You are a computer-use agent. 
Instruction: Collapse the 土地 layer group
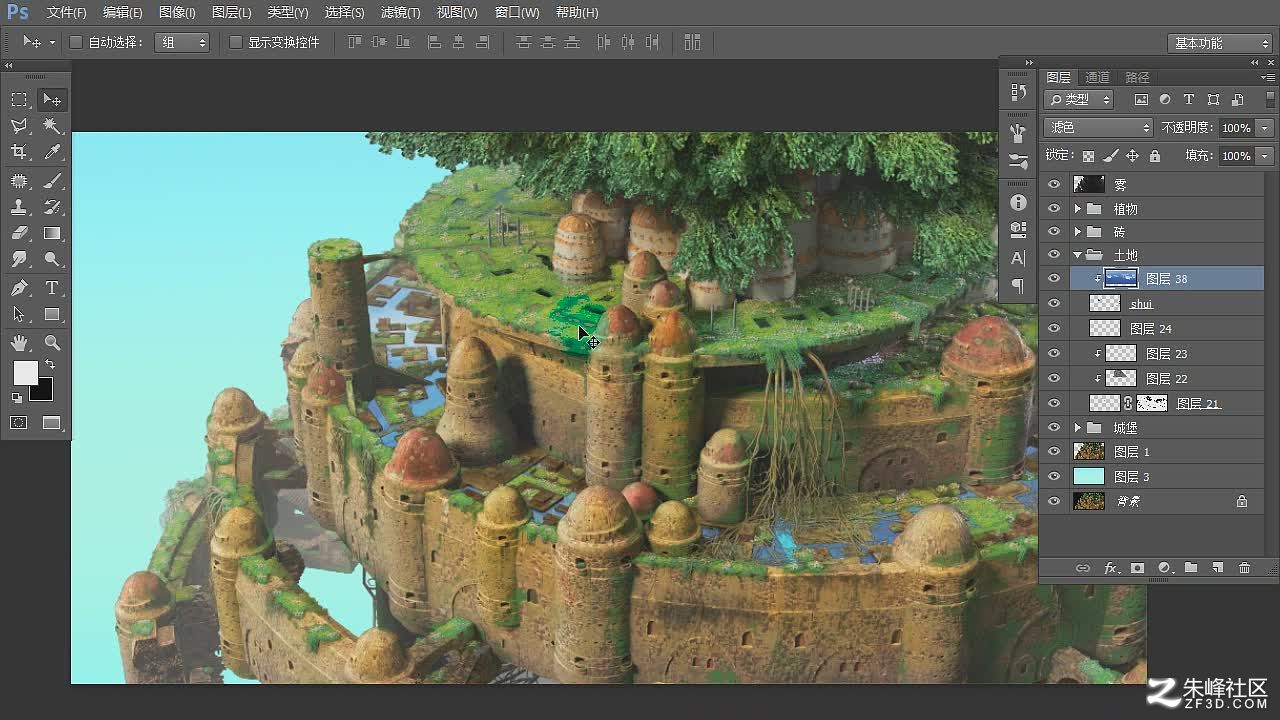[1077, 255]
